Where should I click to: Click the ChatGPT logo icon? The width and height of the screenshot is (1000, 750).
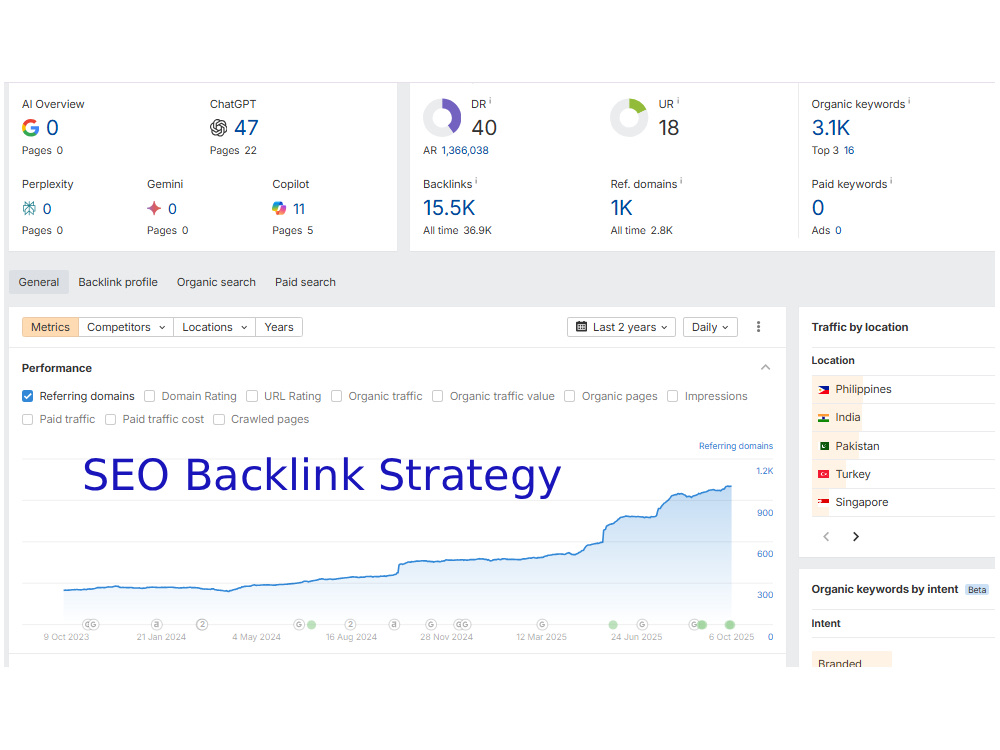point(219,128)
